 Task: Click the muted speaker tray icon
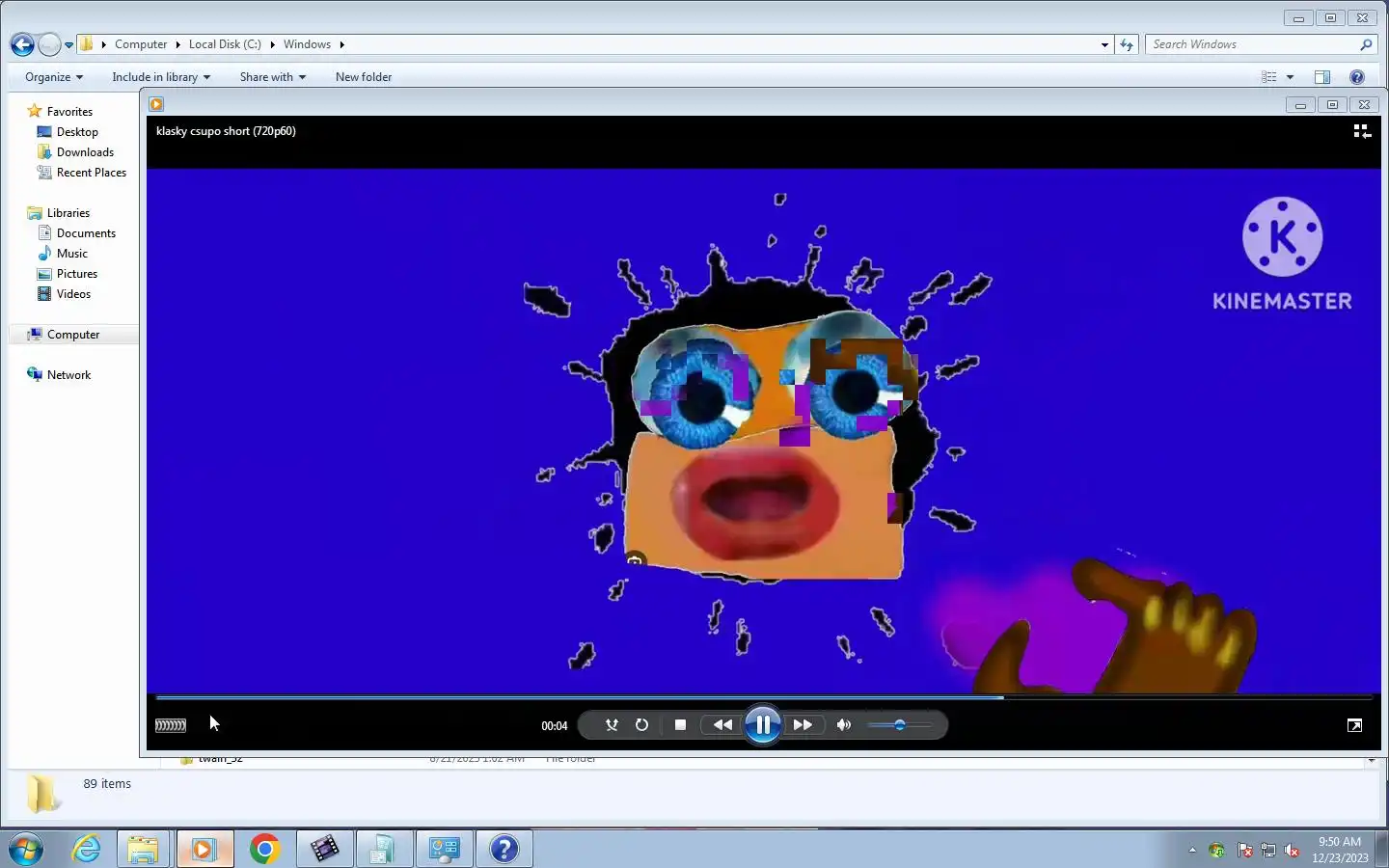point(1292,850)
